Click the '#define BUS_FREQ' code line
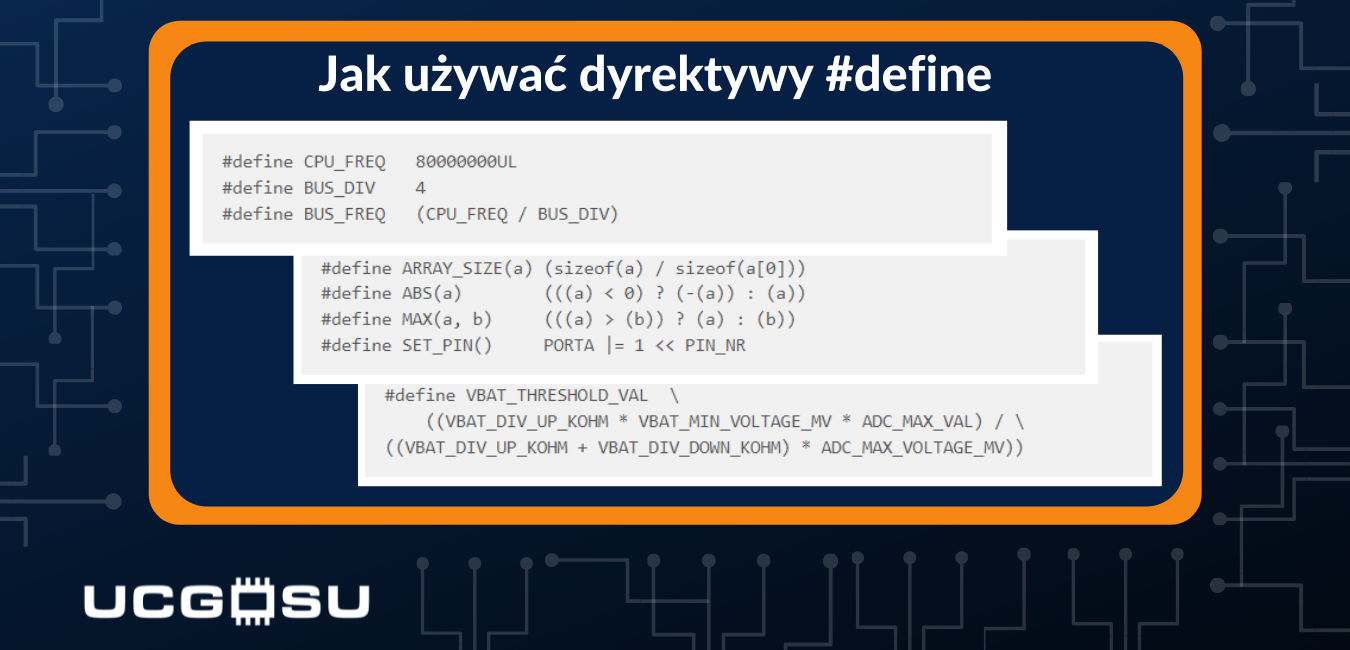 pos(303,213)
